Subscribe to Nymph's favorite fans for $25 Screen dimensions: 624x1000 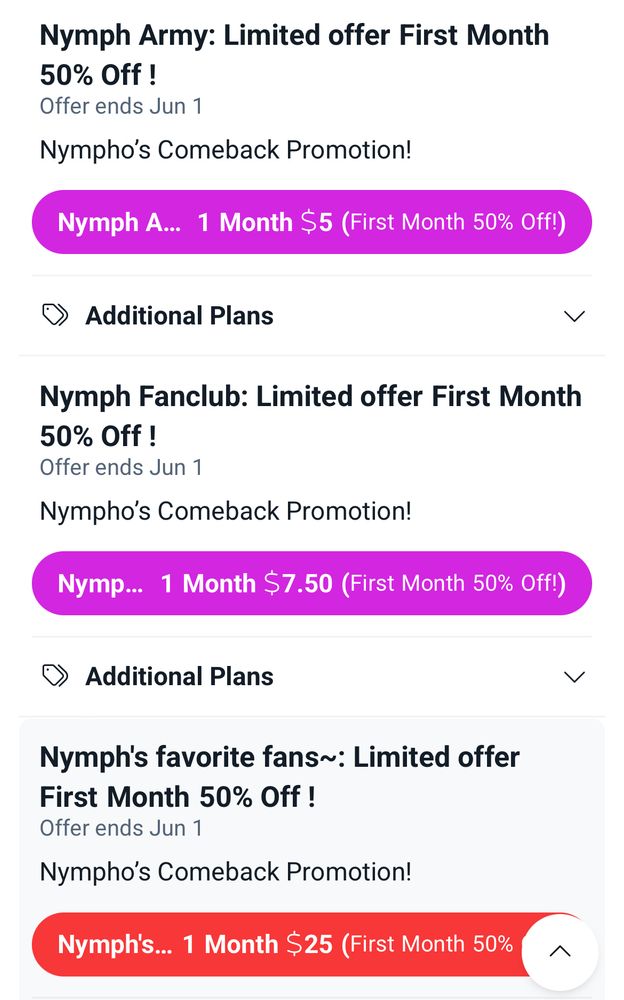pyautogui.click(x=270, y=944)
